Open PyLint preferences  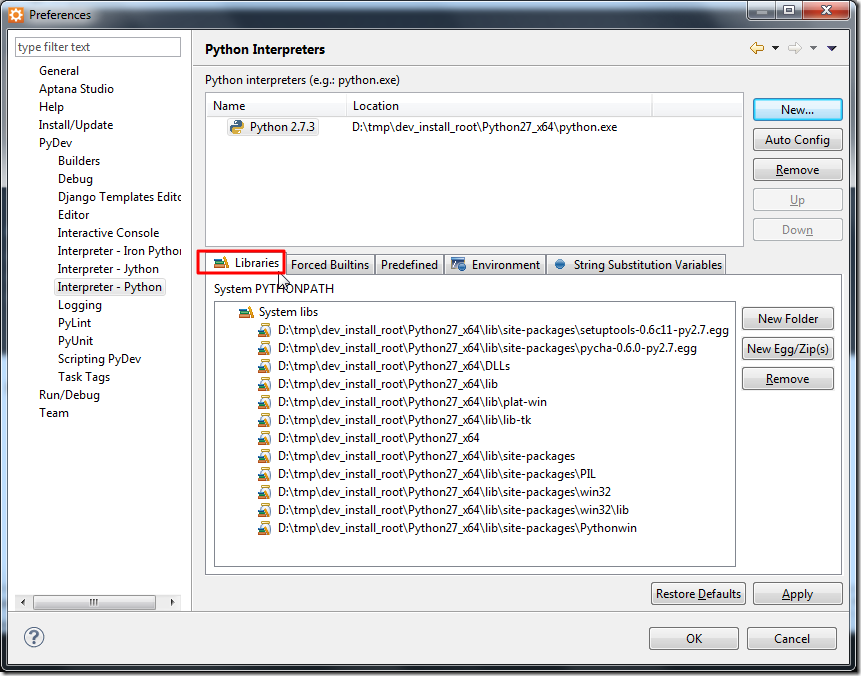click(x=74, y=323)
